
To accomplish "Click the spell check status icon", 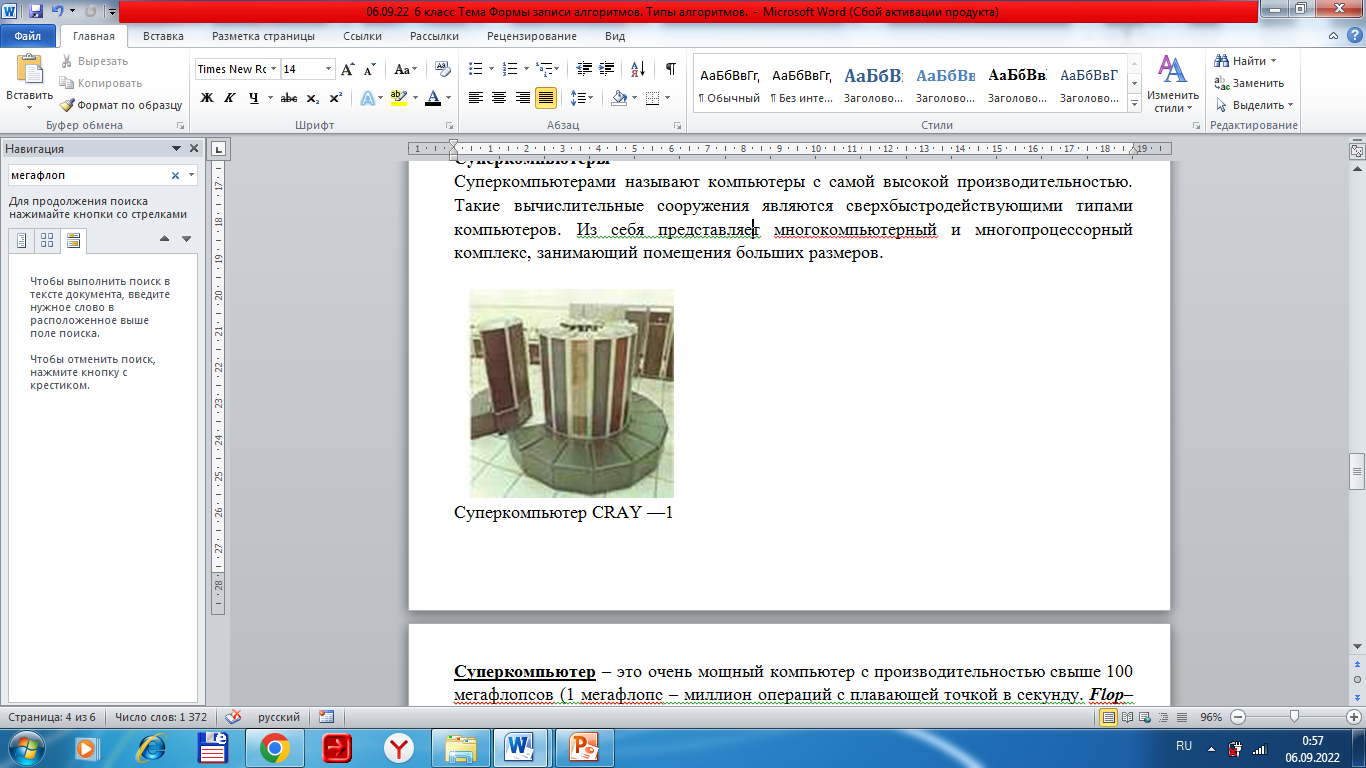I will (233, 717).
